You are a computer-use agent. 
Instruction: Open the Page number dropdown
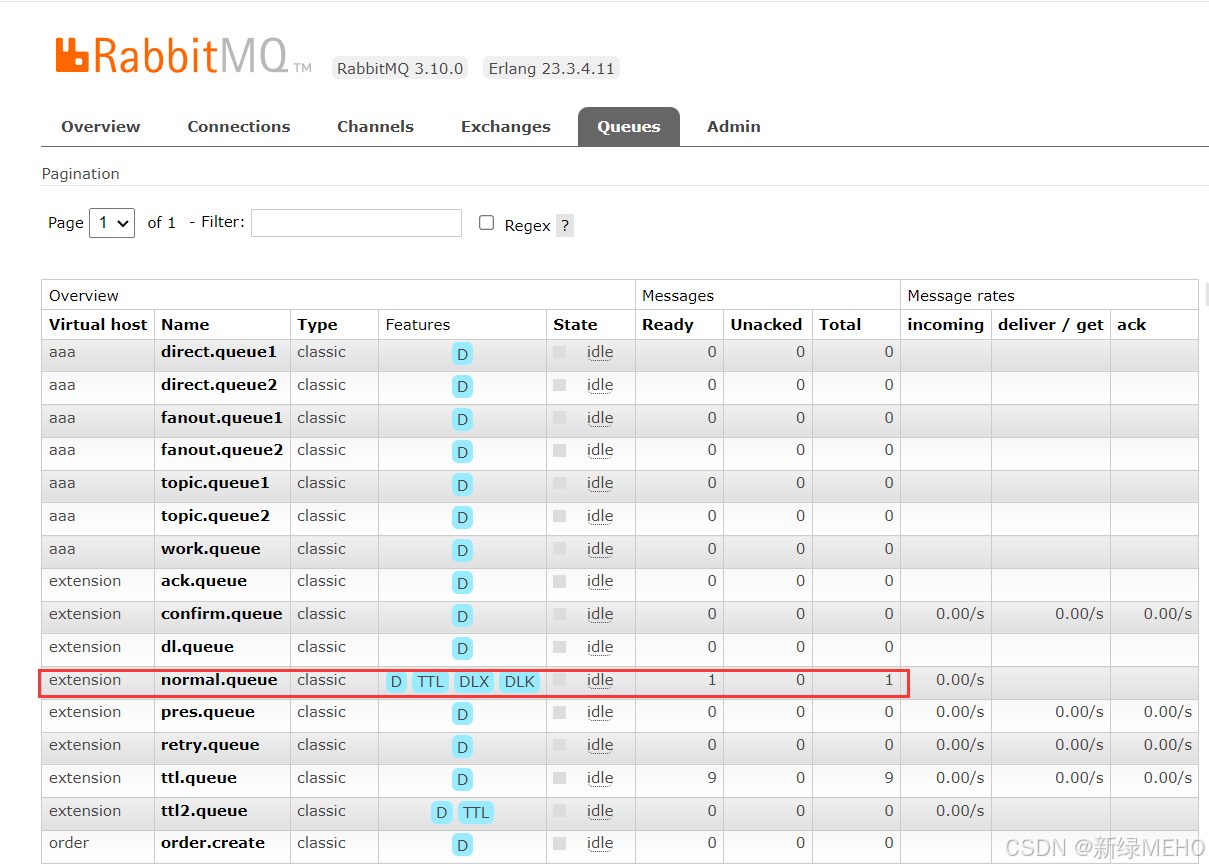point(112,223)
